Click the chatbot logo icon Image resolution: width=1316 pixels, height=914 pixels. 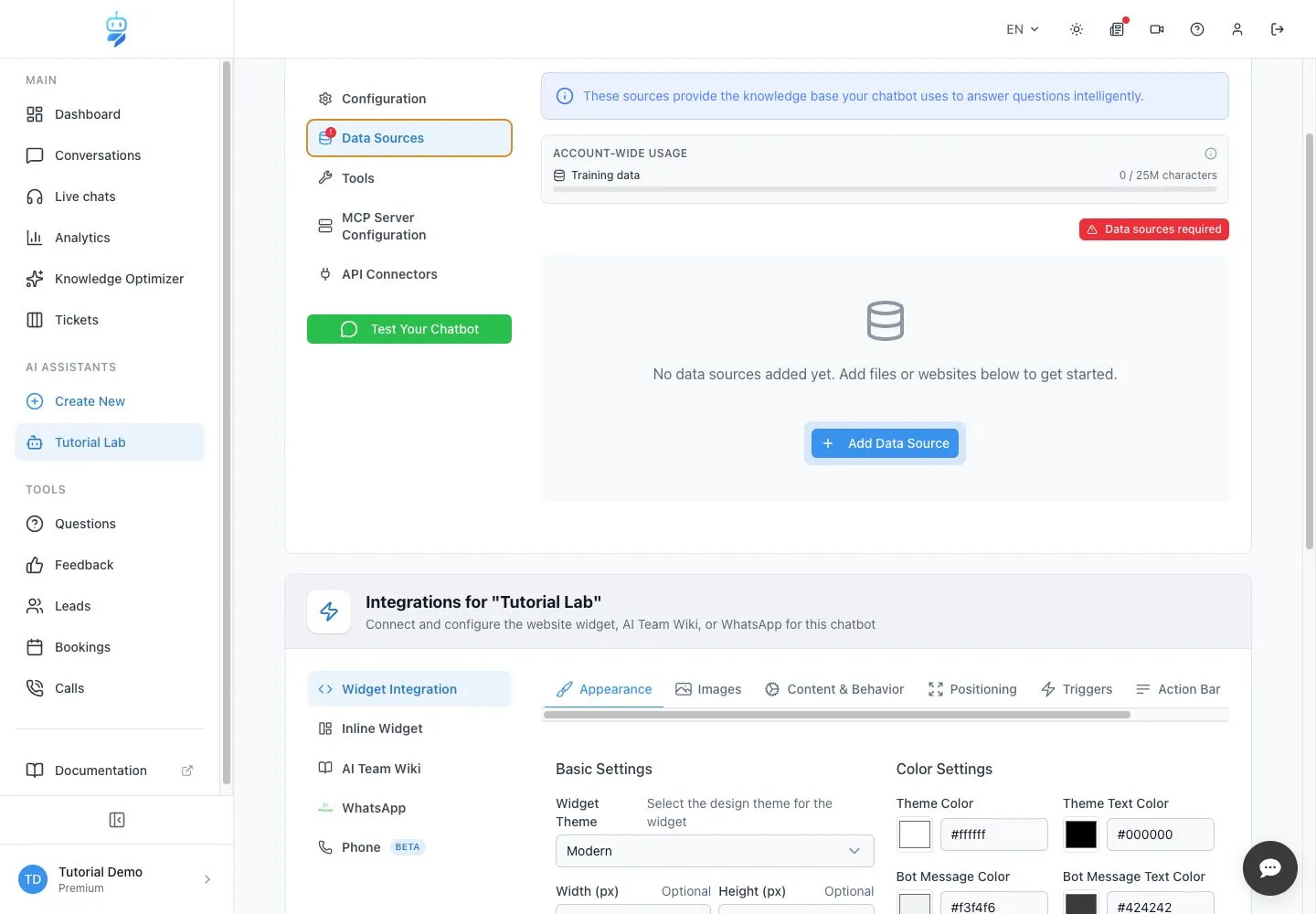pyautogui.click(x=116, y=29)
